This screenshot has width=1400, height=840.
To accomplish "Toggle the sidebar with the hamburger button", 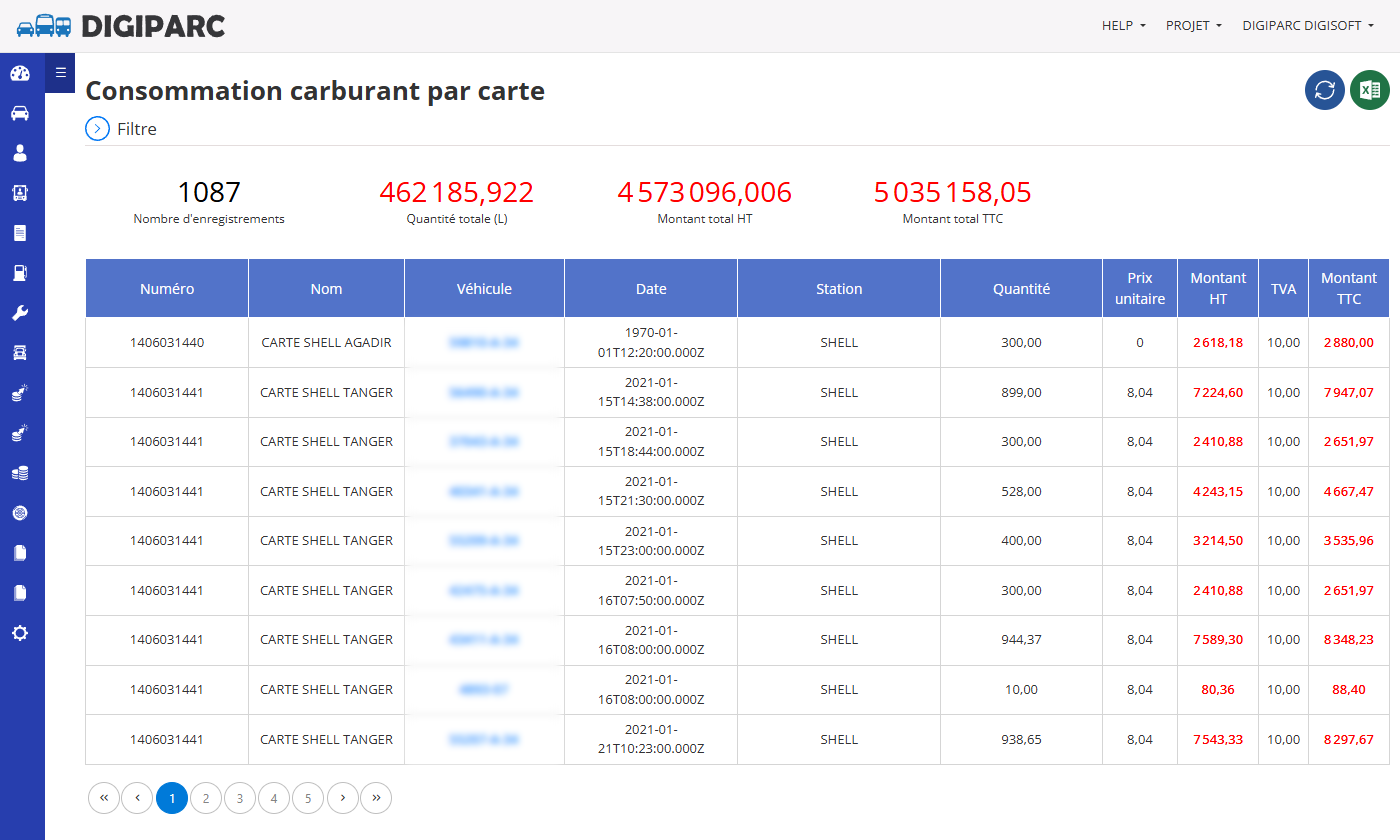I will [x=60, y=72].
